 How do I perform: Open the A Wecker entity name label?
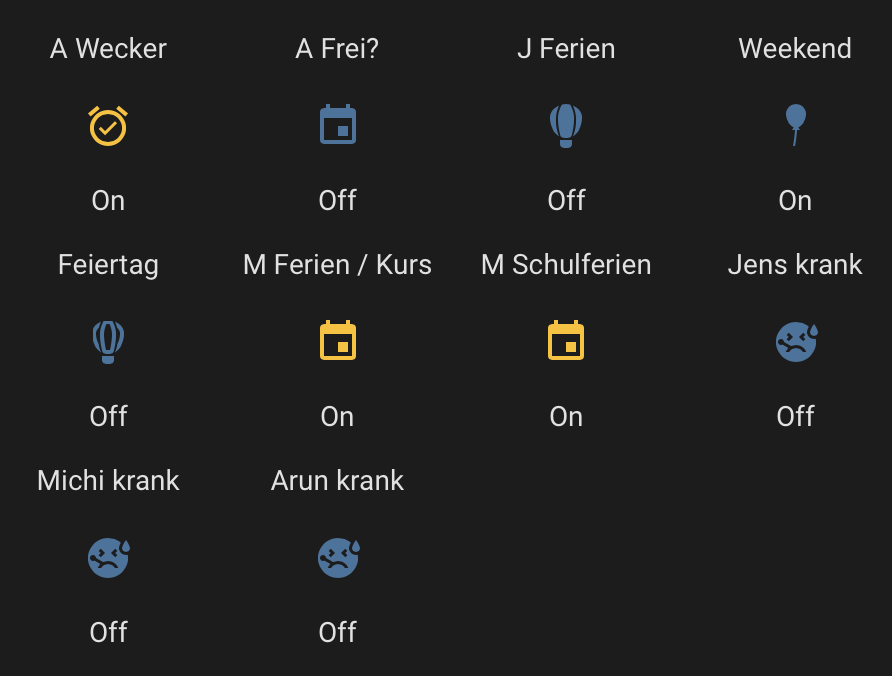(108, 48)
